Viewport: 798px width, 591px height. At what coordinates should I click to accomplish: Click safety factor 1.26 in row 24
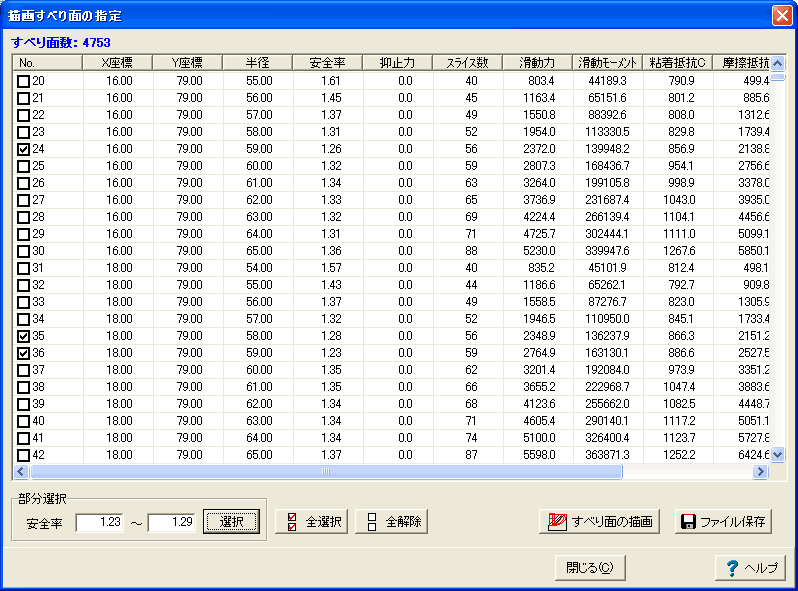(x=331, y=149)
